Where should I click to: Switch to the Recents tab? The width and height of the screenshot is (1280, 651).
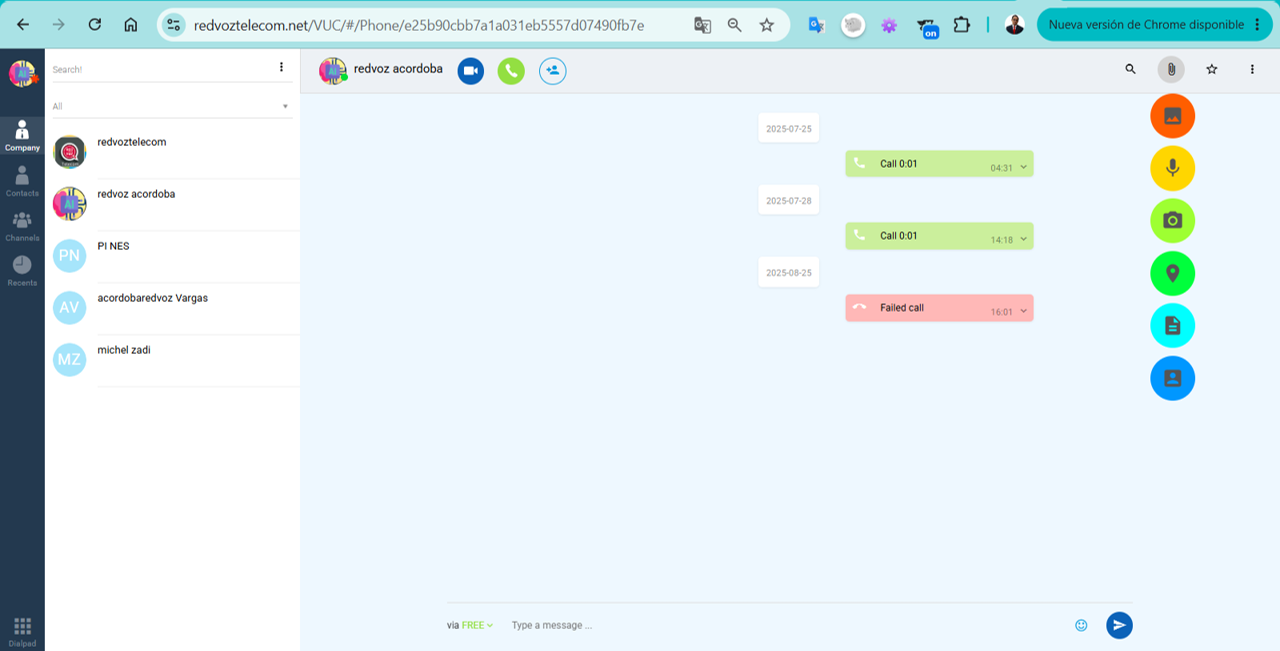tap(22, 271)
